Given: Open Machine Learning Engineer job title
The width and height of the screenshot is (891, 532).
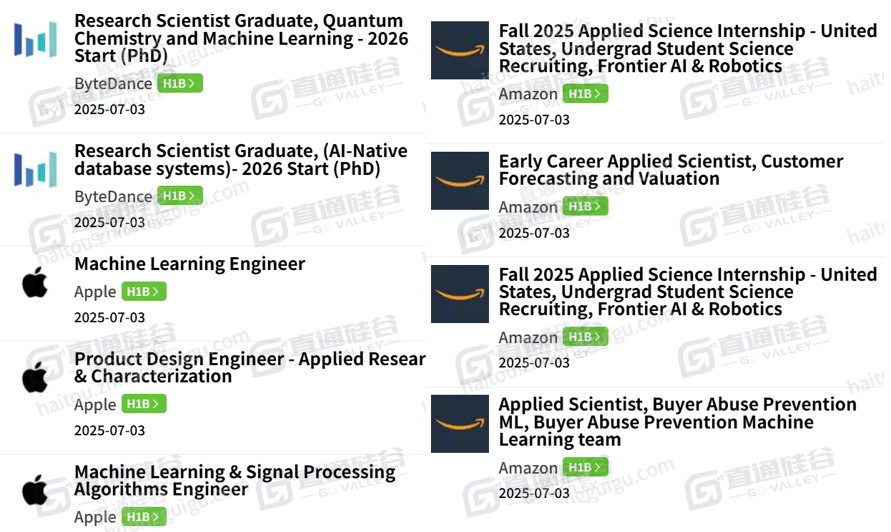Looking at the screenshot, I should [x=190, y=264].
